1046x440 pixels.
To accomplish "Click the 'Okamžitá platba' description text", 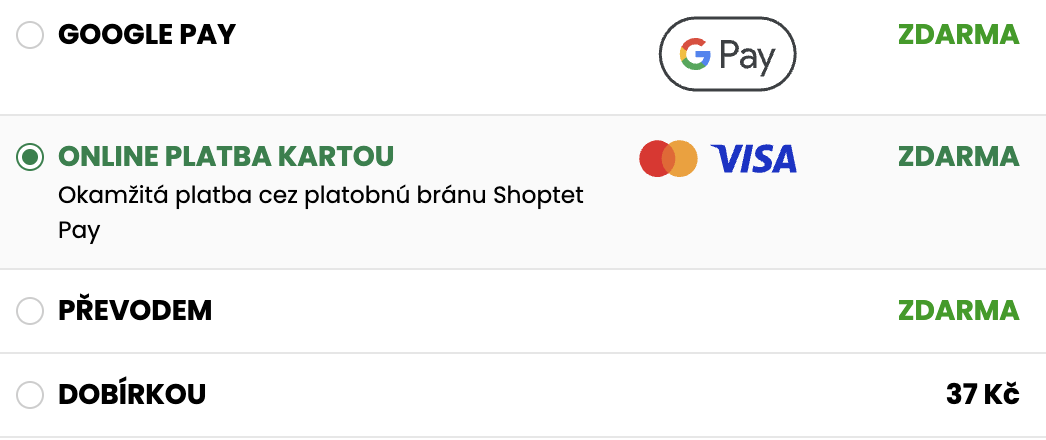I will [152, 194].
